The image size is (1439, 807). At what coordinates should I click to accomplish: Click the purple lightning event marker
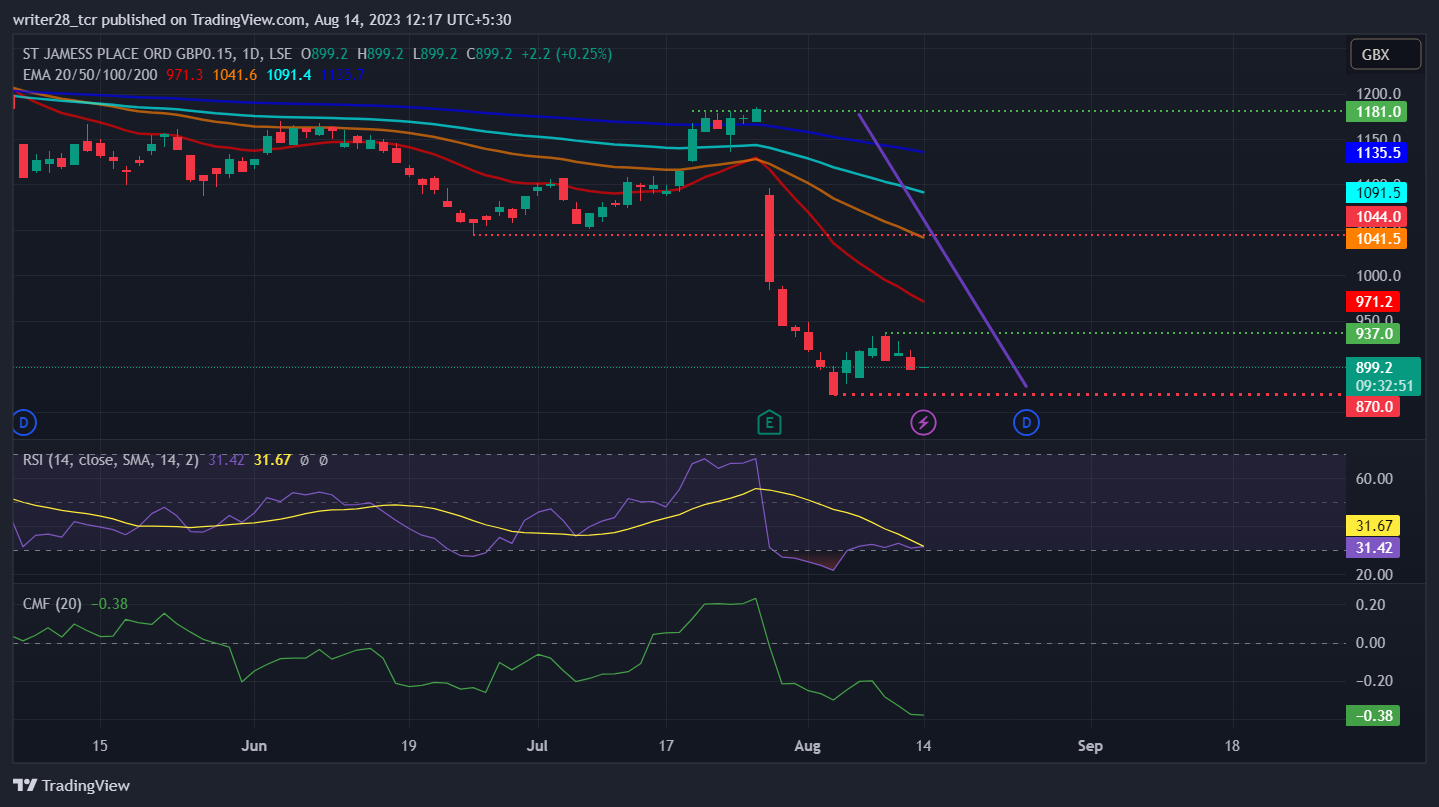click(x=923, y=423)
